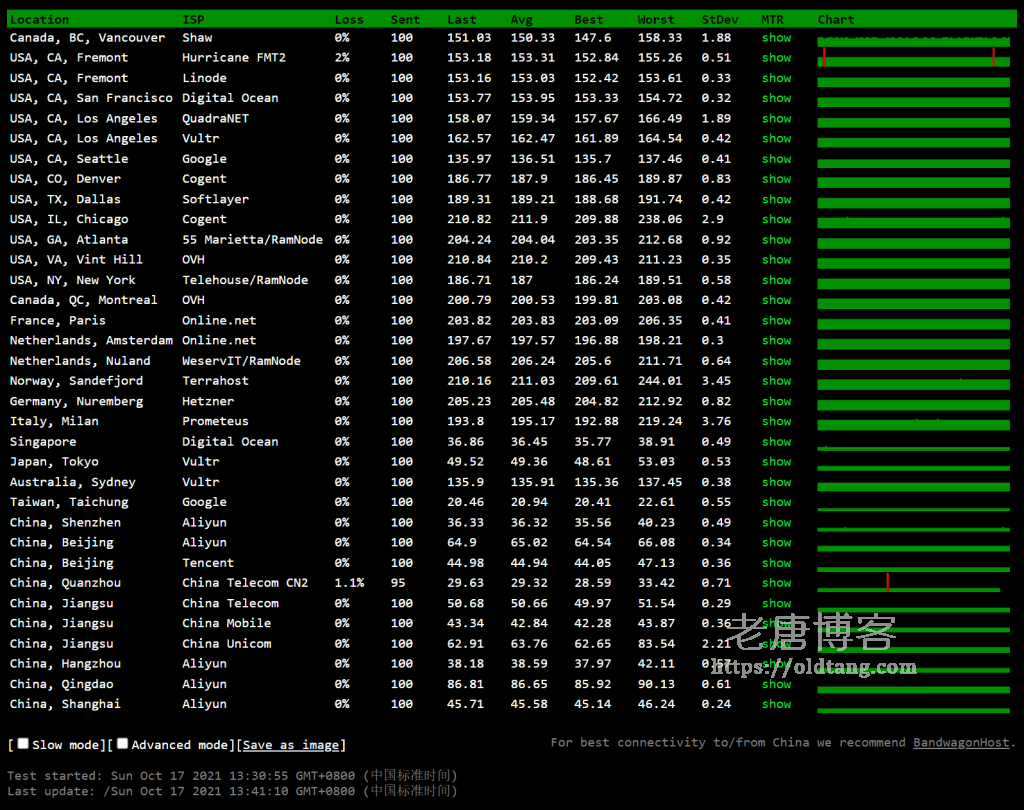The image size is (1024, 810).
Task: Show MTR for Qingdao Aliyun row
Action: 776,684
